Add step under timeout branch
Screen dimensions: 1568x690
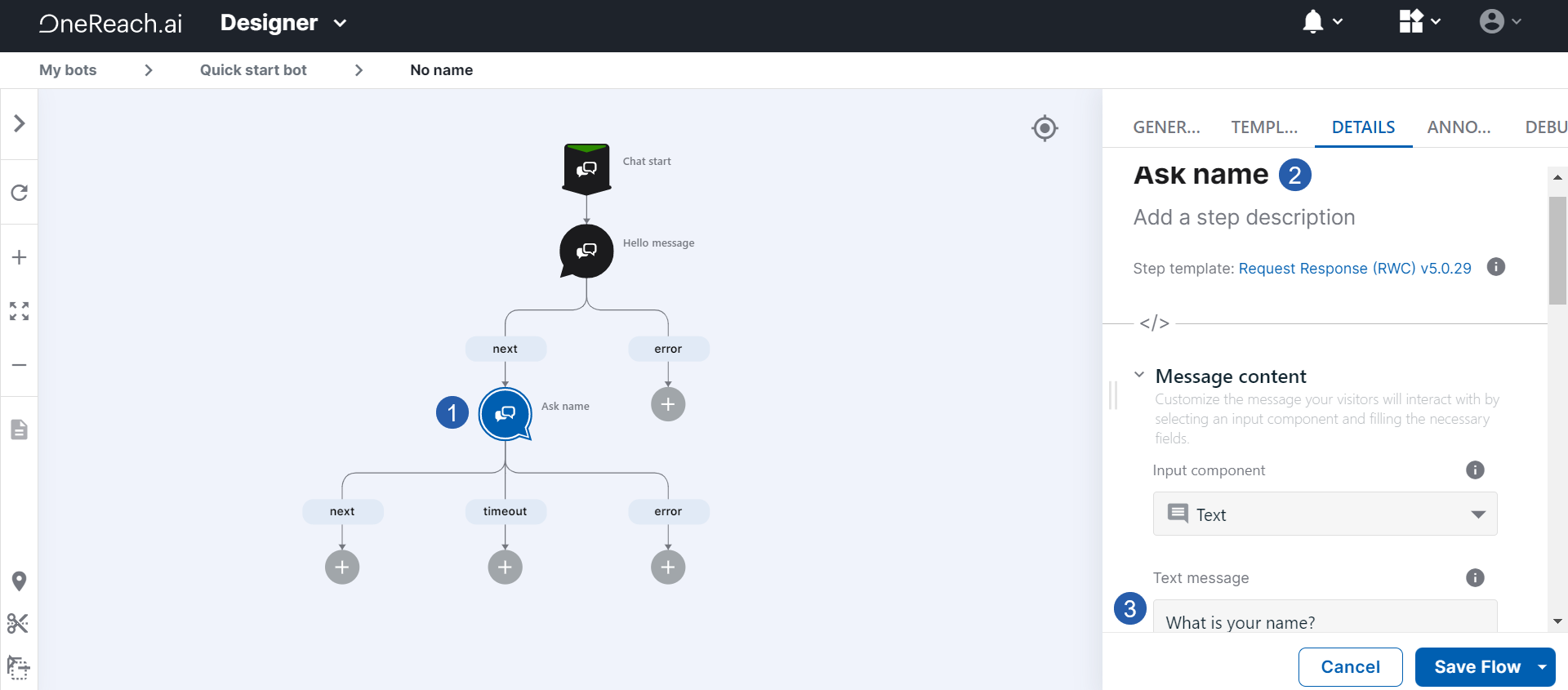pos(506,567)
